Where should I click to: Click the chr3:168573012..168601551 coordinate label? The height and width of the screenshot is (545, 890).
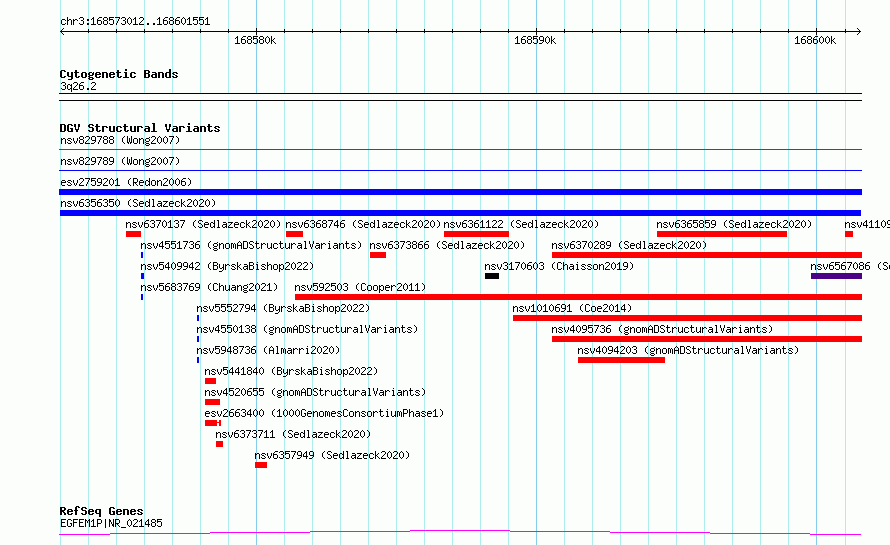click(135, 22)
